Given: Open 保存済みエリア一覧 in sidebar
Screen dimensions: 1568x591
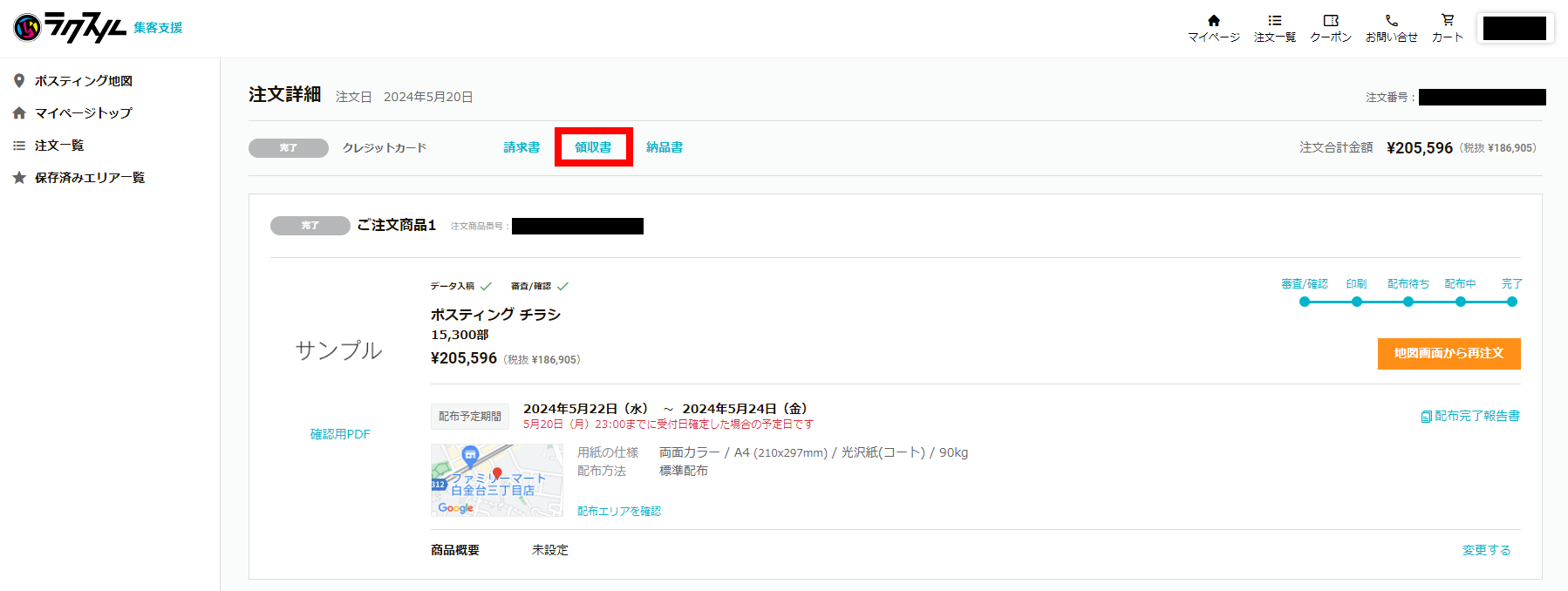Looking at the screenshot, I should (x=79, y=178).
